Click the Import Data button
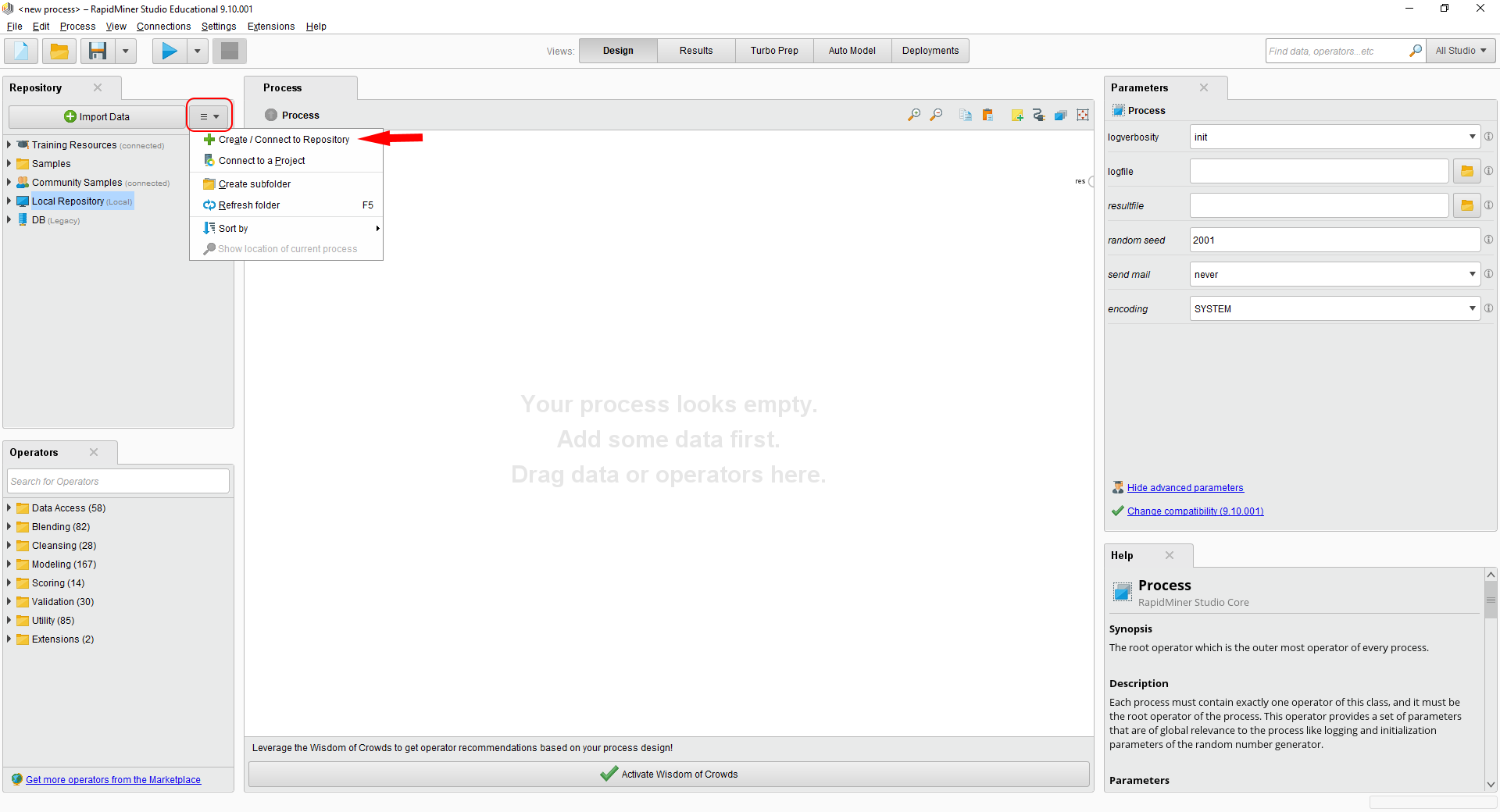This screenshot has height=812, width=1500. pos(97,116)
